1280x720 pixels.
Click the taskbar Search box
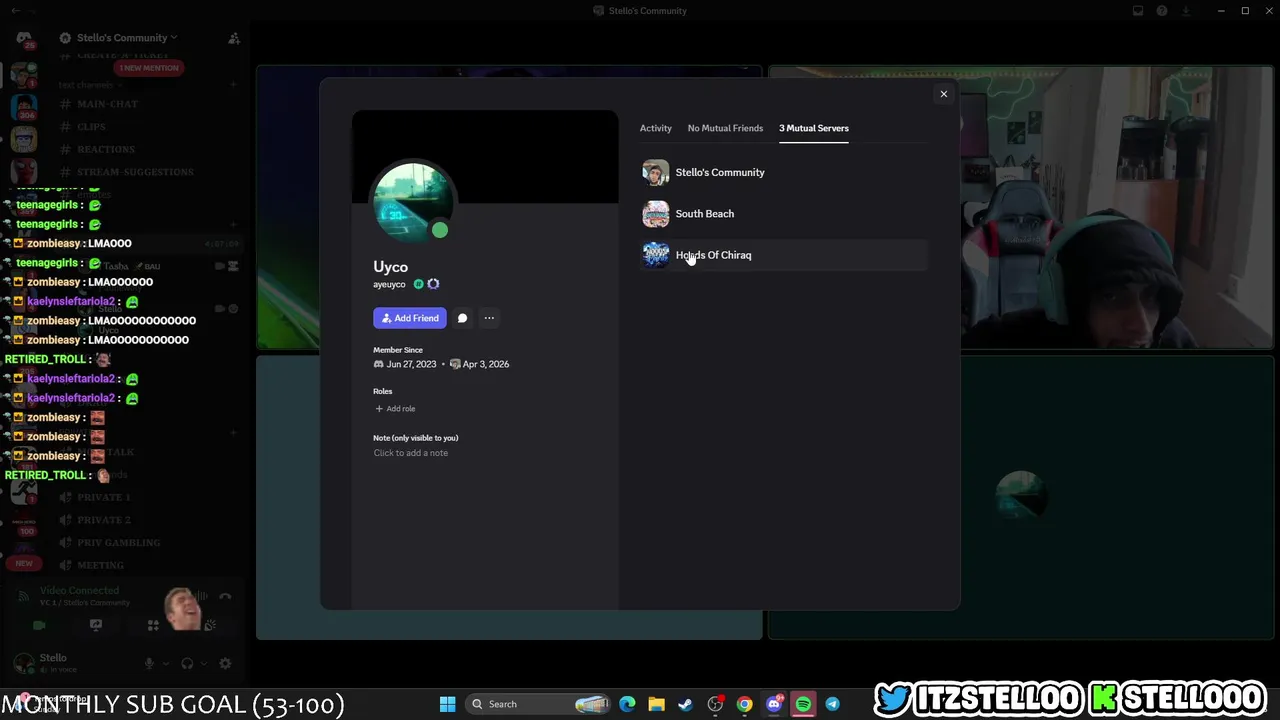pyautogui.click(x=539, y=704)
